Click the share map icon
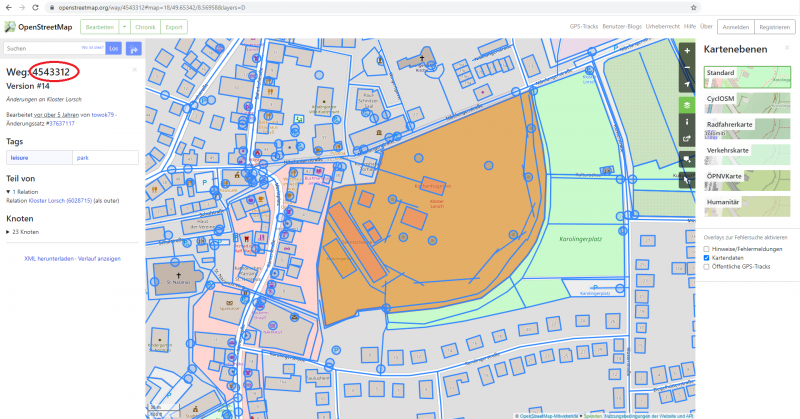800x419 pixels. click(x=686, y=140)
